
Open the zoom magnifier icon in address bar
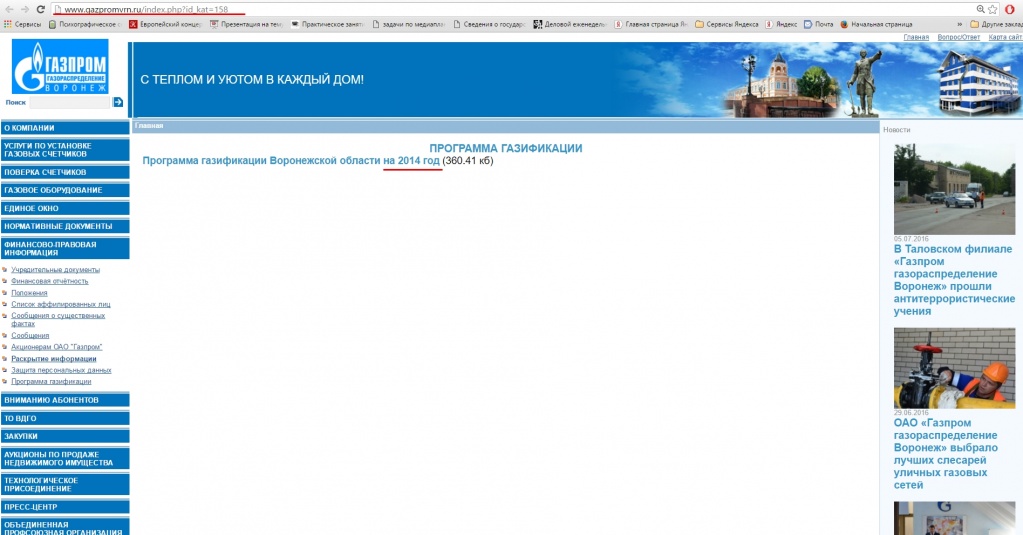pyautogui.click(x=981, y=9)
